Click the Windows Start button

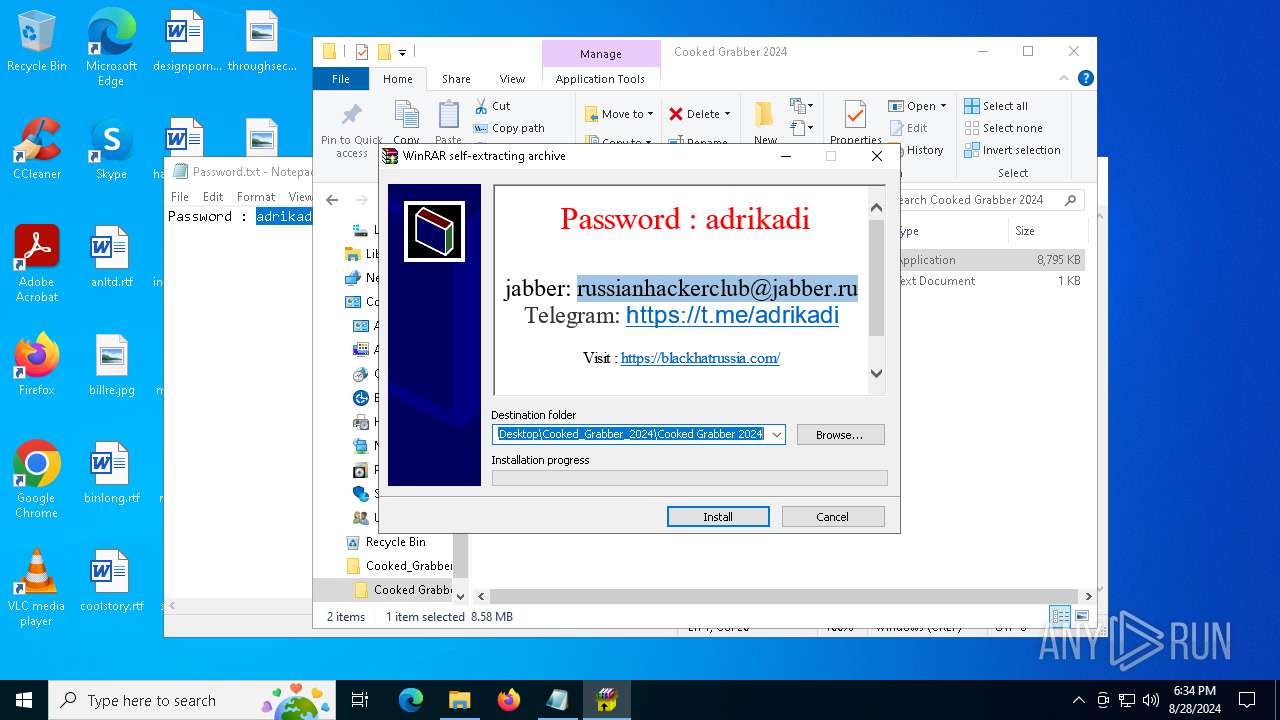coord(24,700)
